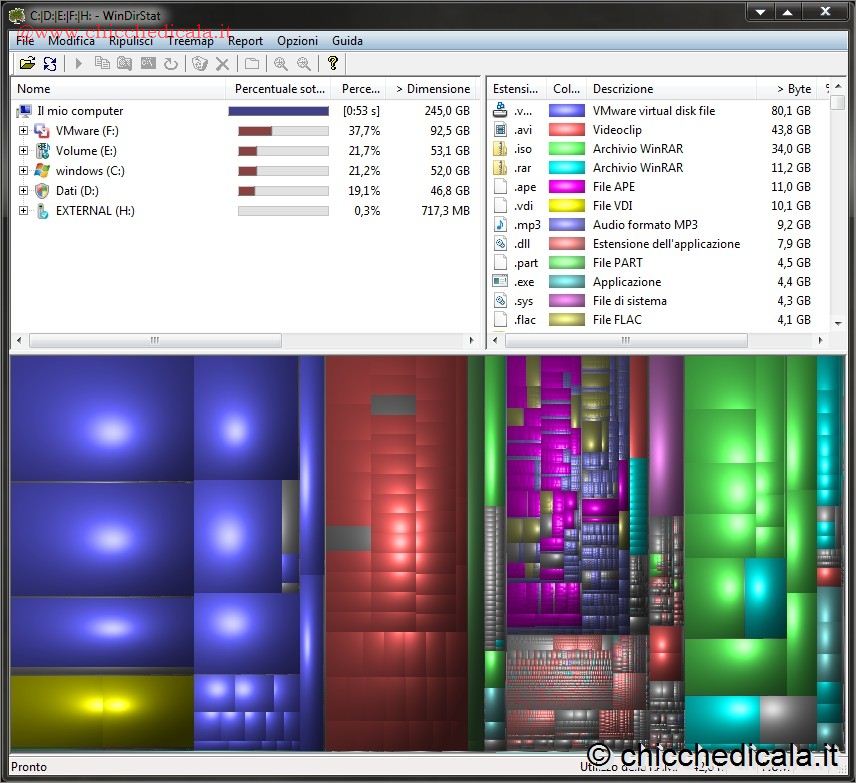The width and height of the screenshot is (856, 783).
Task: Click the Refresh all toolbar icon
Action: point(49,64)
